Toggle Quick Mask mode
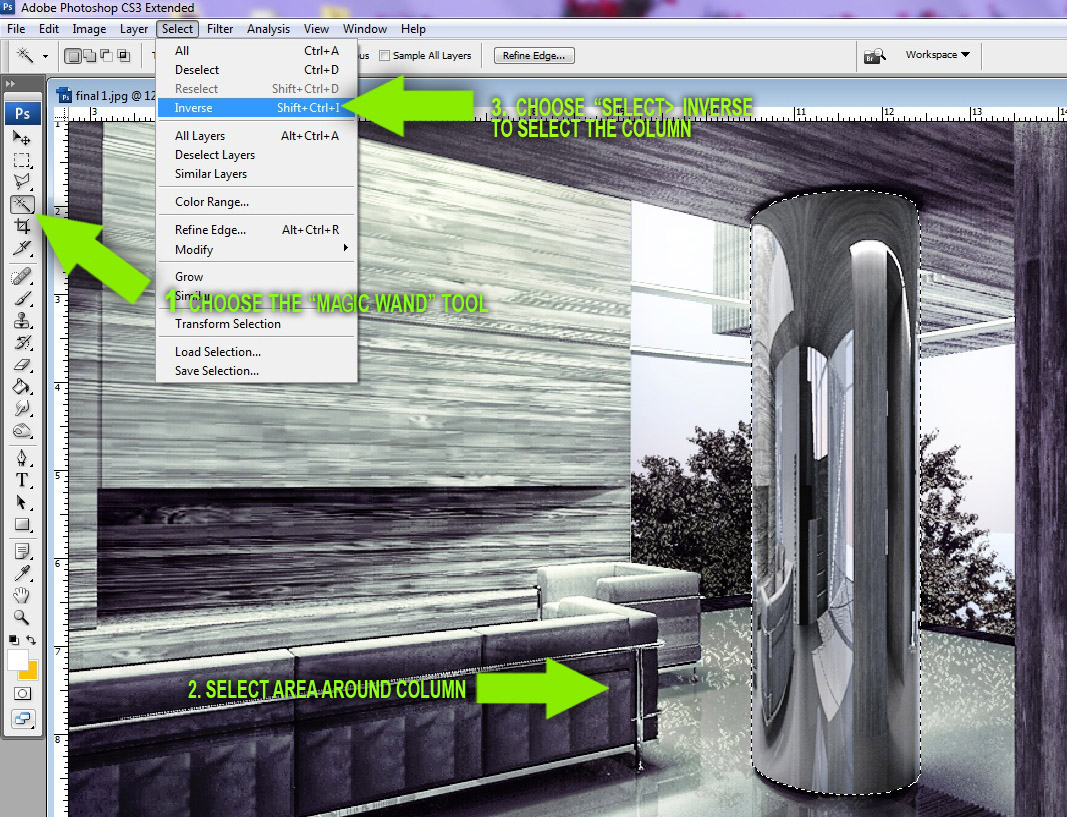The image size is (1067, 817). (22, 694)
